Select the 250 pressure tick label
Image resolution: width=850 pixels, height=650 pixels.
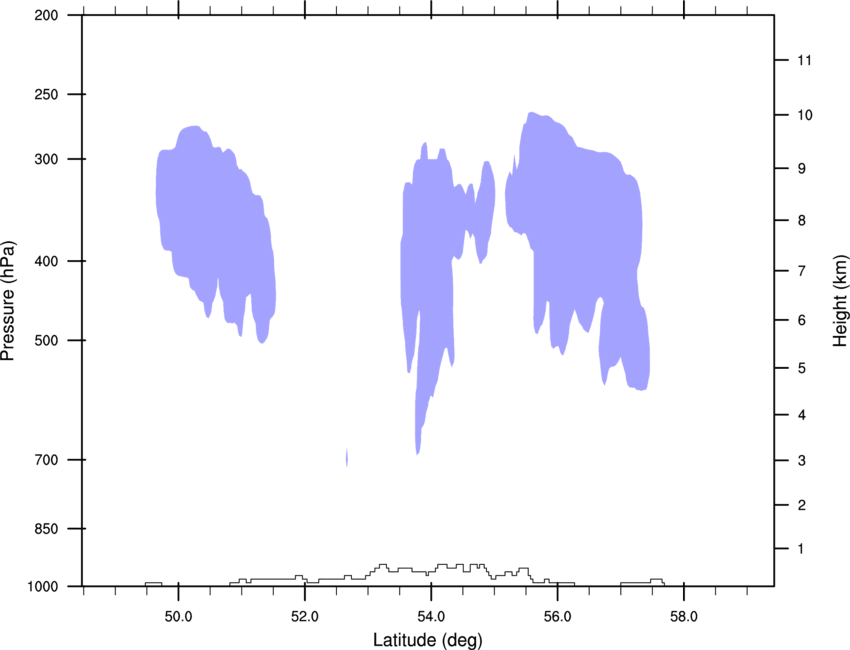tap(46, 94)
